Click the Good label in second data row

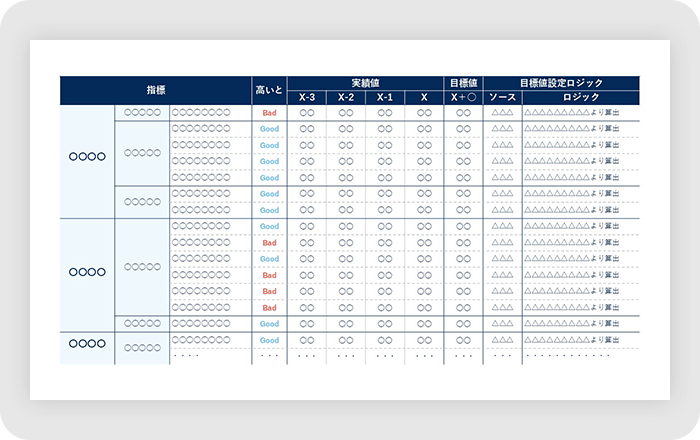(269, 129)
